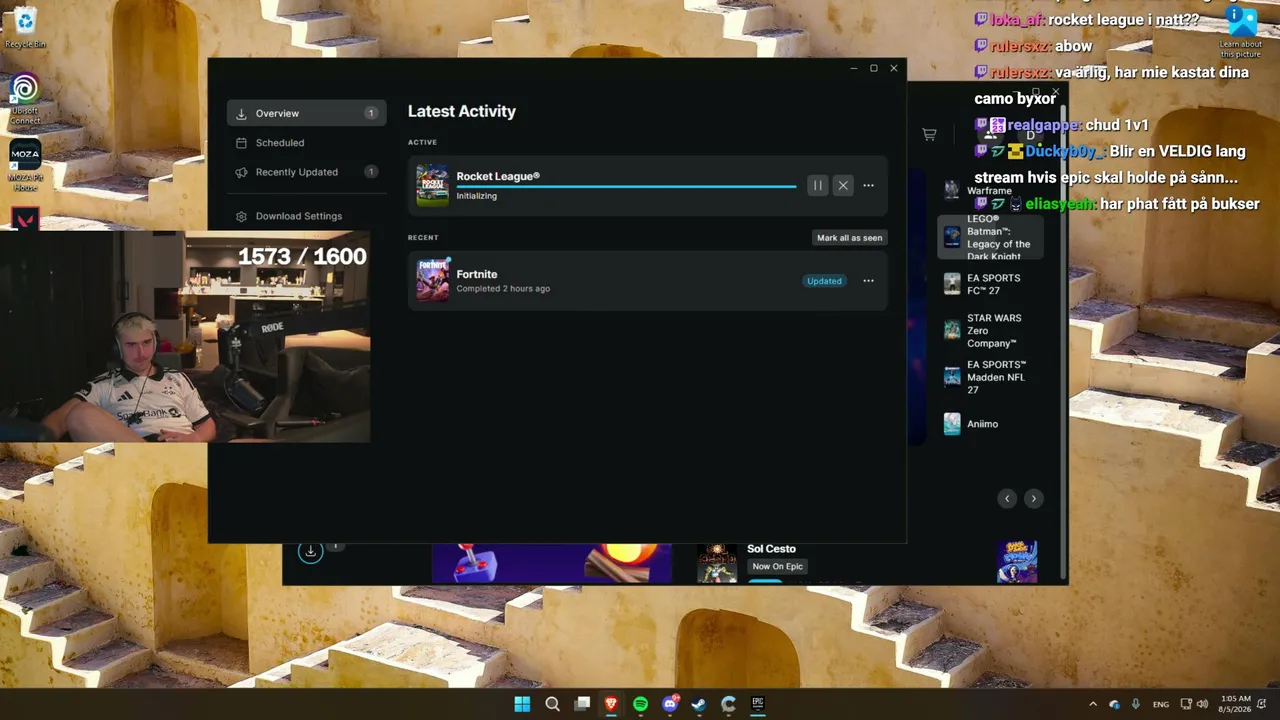
Task: Open the Windows Start menu
Action: pyautogui.click(x=522, y=704)
